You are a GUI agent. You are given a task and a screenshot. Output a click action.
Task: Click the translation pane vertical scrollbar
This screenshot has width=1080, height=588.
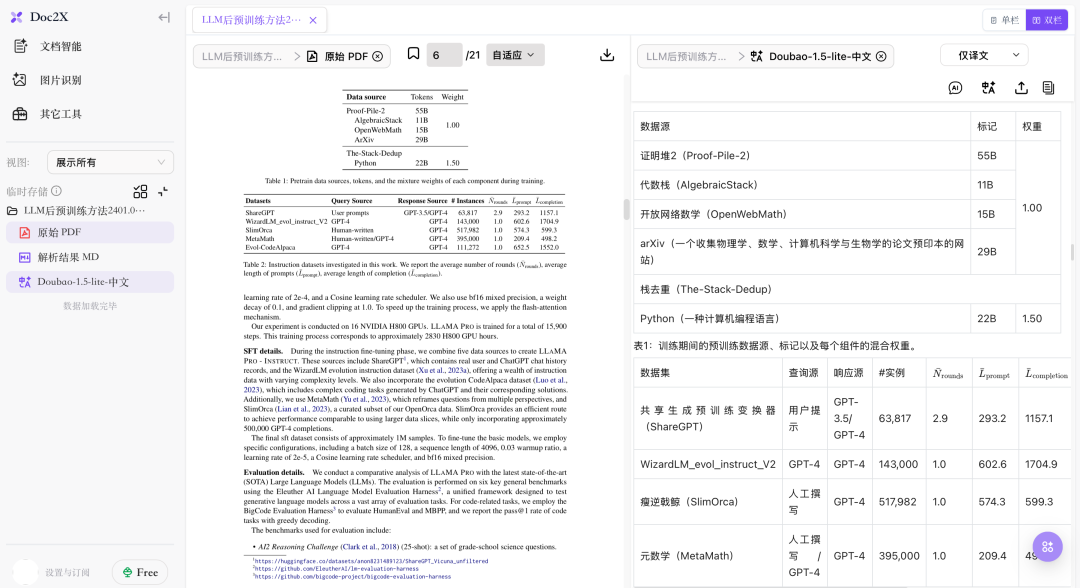tap(1072, 252)
